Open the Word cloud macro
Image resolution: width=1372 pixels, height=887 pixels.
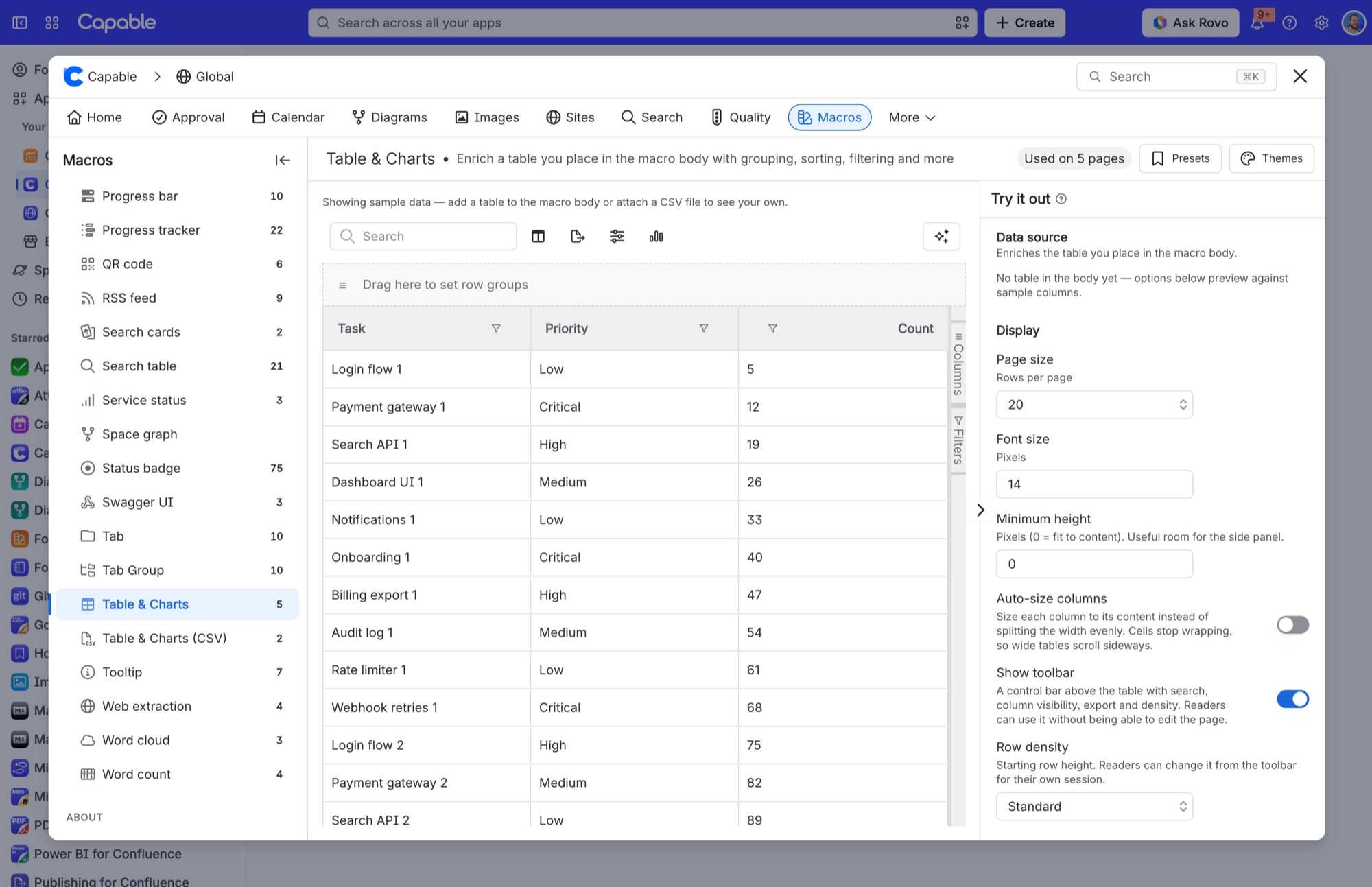point(178,740)
